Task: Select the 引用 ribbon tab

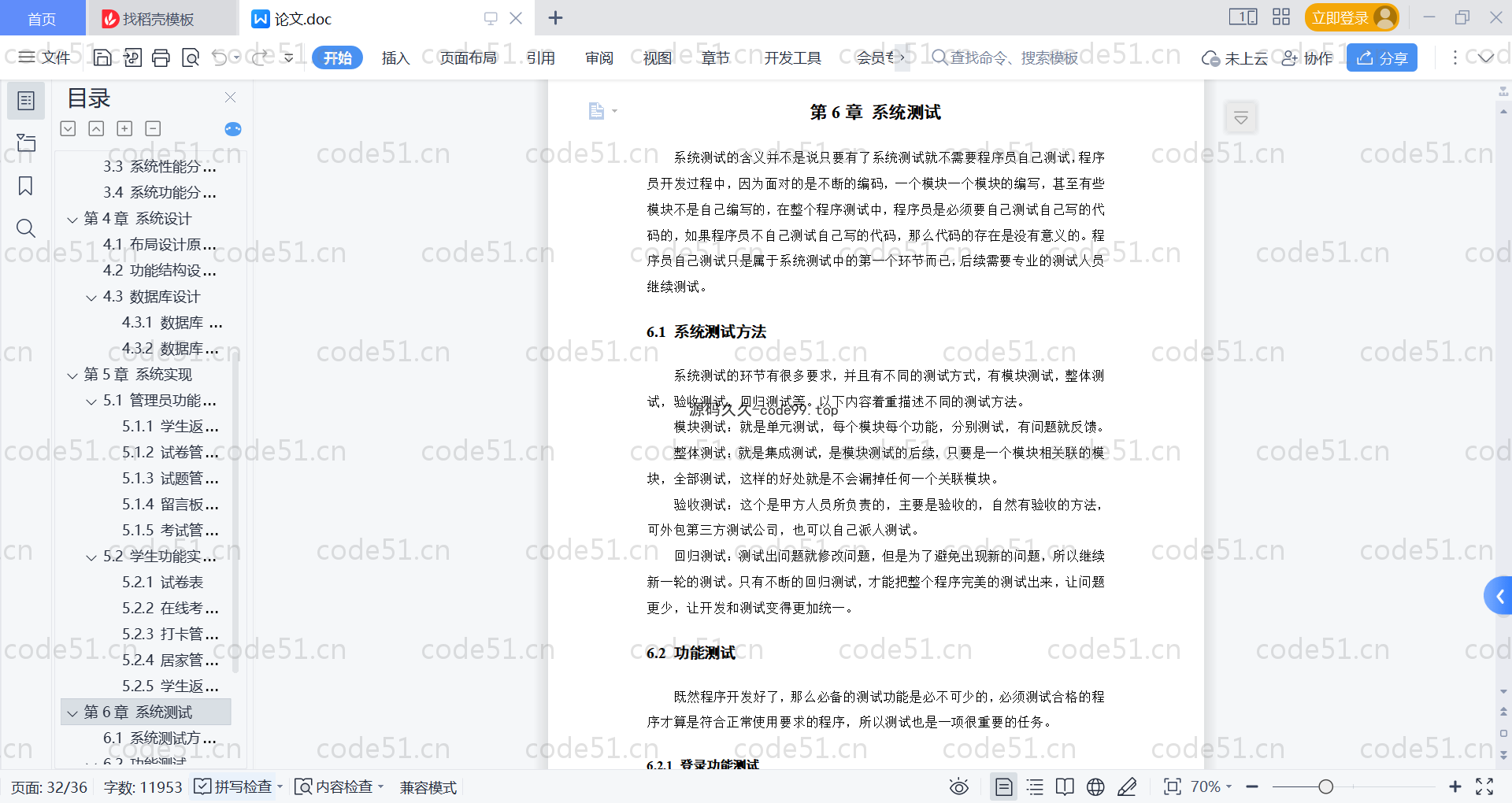Action: pos(541,57)
